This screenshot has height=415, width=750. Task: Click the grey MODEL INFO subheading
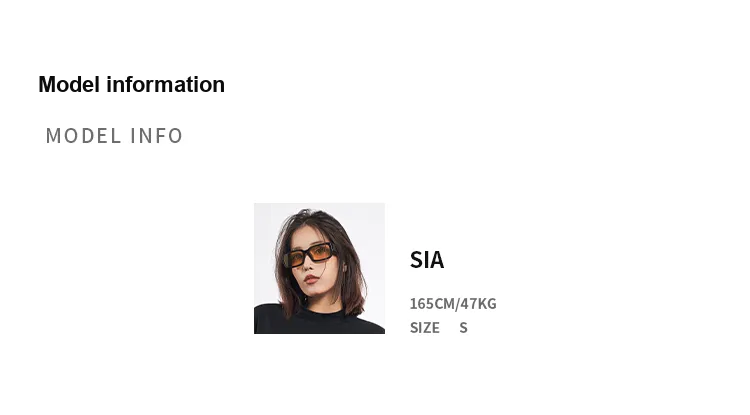pyautogui.click(x=114, y=136)
